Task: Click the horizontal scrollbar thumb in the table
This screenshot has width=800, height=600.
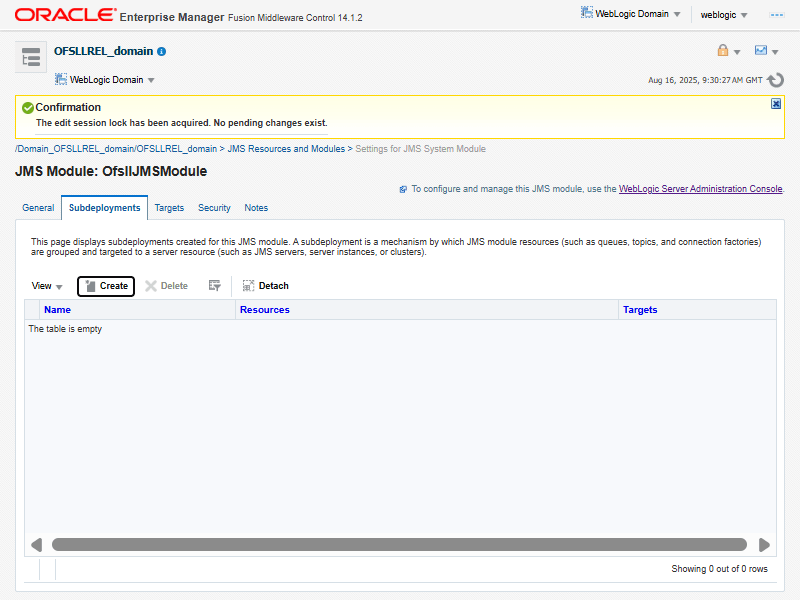Action: [x=399, y=545]
